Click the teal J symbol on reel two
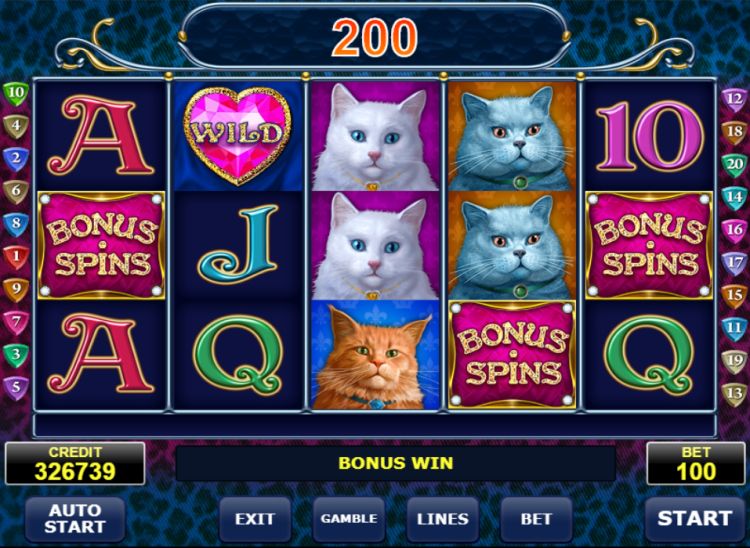Image resolution: width=750 pixels, height=548 pixels. 238,244
